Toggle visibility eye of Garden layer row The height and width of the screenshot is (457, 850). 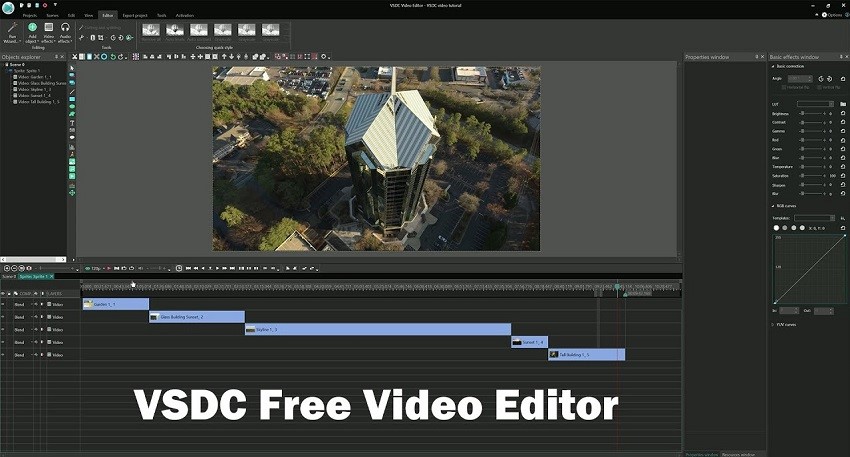pyautogui.click(x=3, y=305)
